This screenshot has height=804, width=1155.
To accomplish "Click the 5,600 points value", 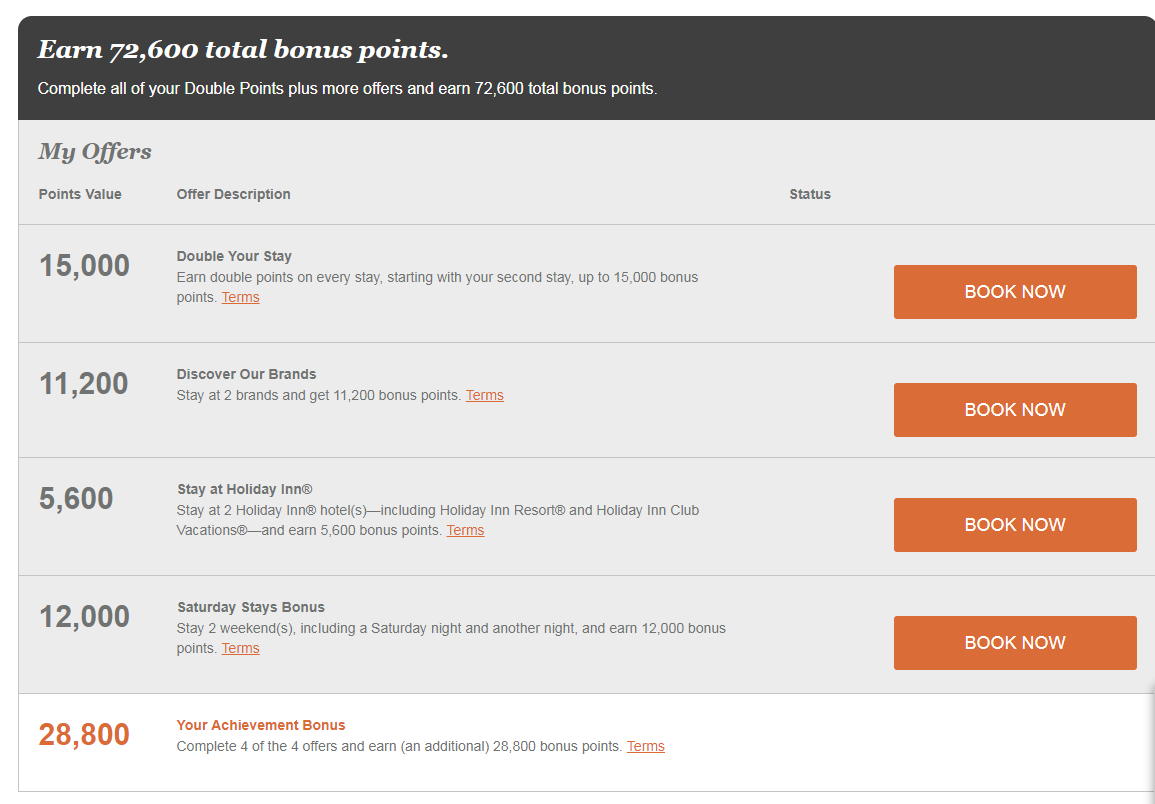I will tap(76, 499).
